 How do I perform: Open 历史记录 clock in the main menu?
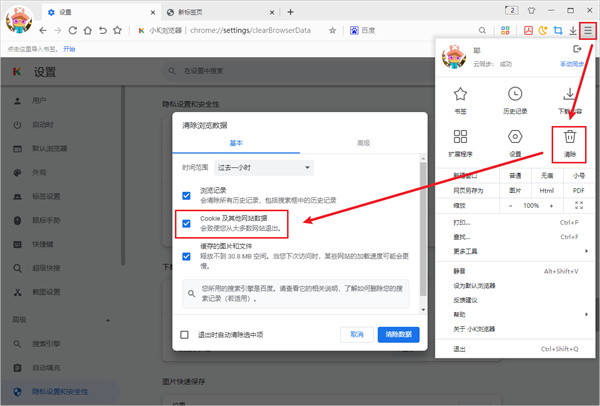(x=515, y=101)
